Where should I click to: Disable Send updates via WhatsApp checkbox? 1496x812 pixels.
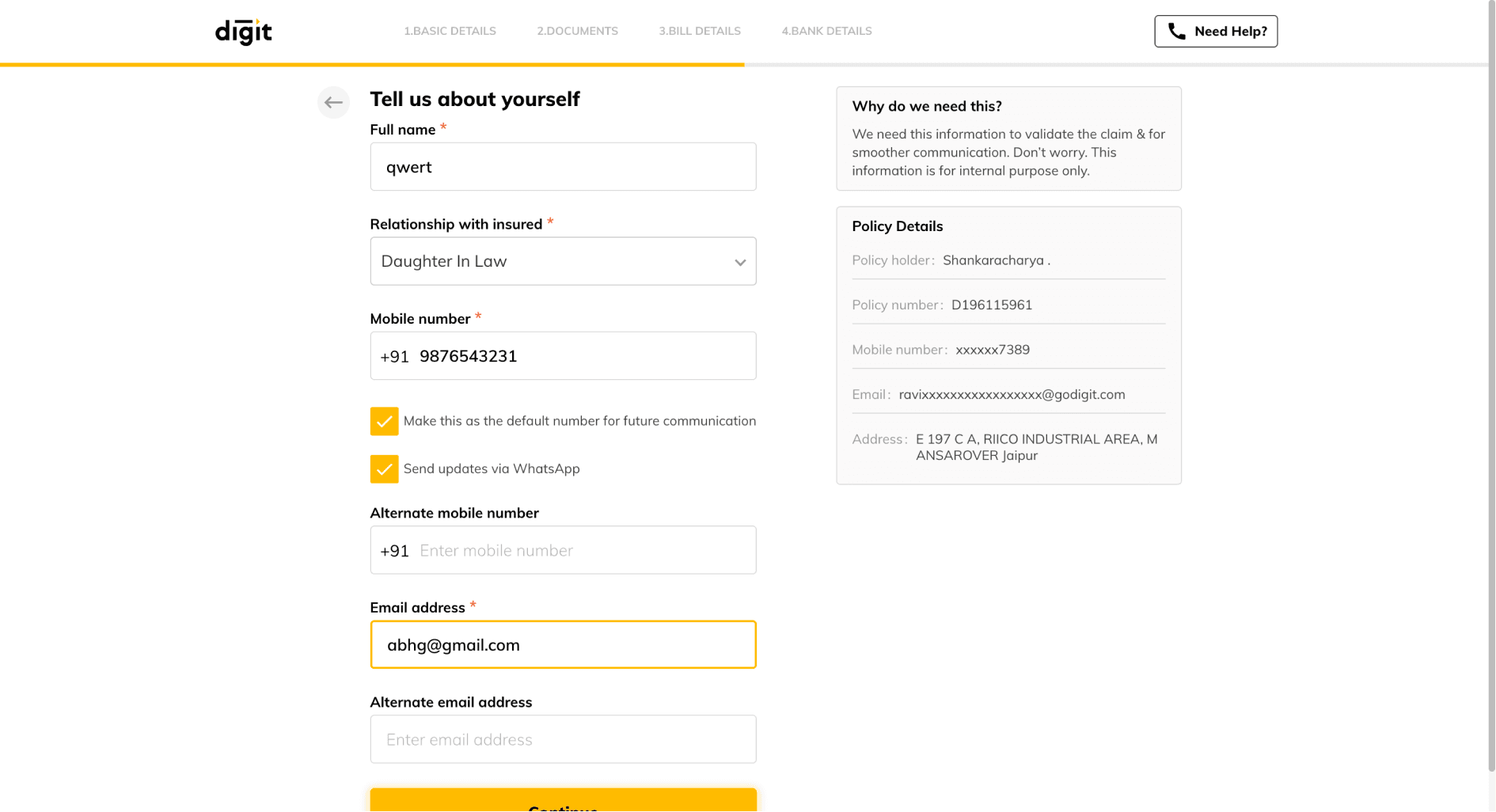point(384,469)
